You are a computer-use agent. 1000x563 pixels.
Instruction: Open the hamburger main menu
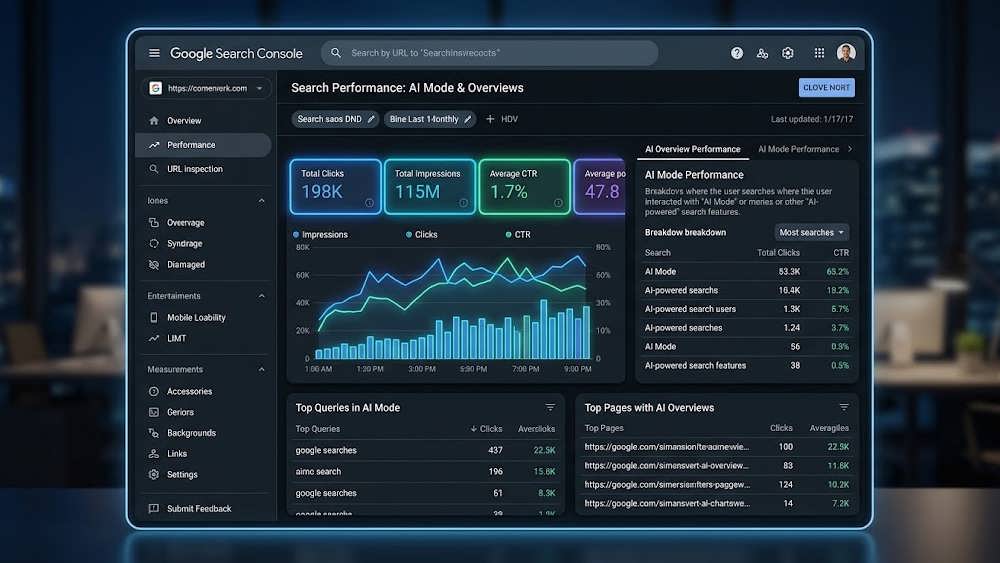154,53
